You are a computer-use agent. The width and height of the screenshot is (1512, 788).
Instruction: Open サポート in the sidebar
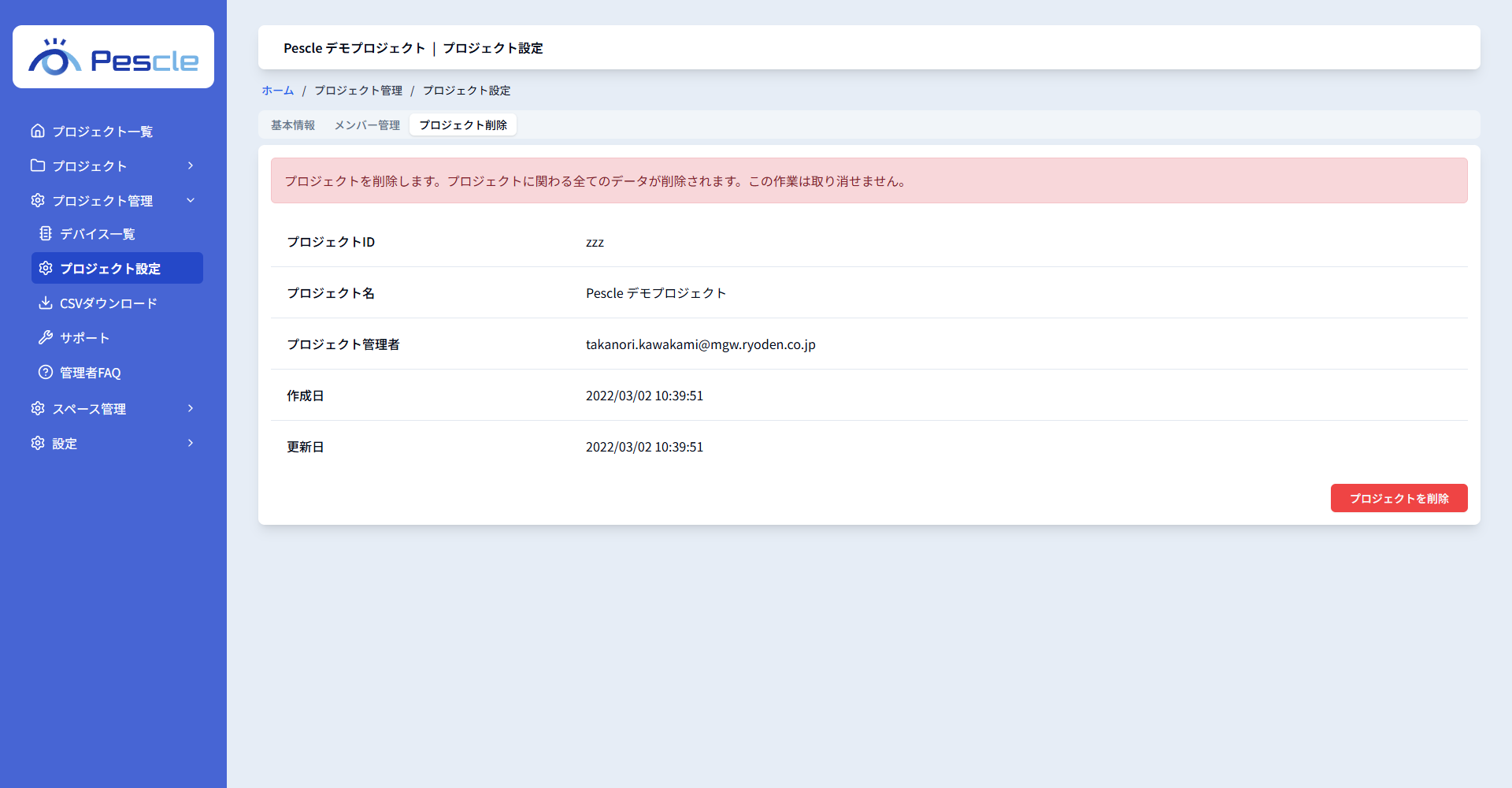click(117, 337)
